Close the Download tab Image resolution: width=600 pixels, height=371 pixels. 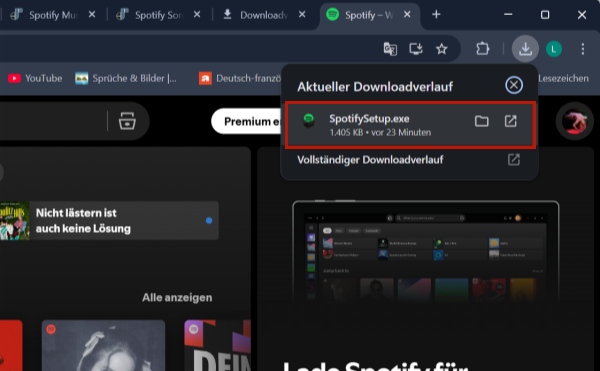302,15
